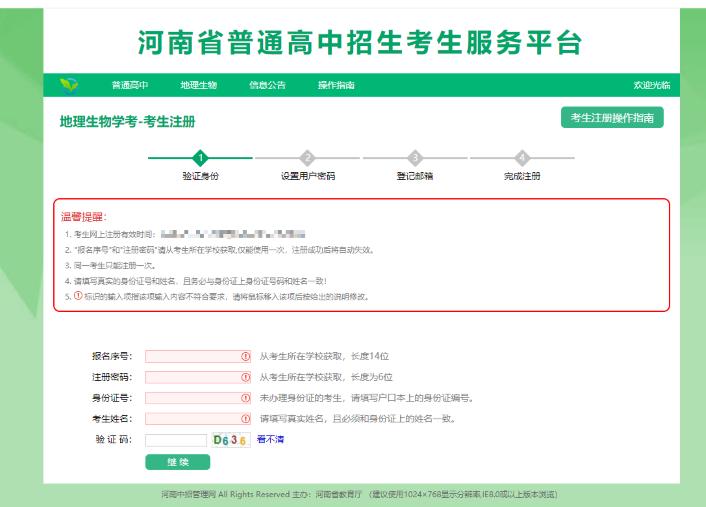Click the 验证码 input field
This screenshot has width=706, height=507.
click(176, 440)
